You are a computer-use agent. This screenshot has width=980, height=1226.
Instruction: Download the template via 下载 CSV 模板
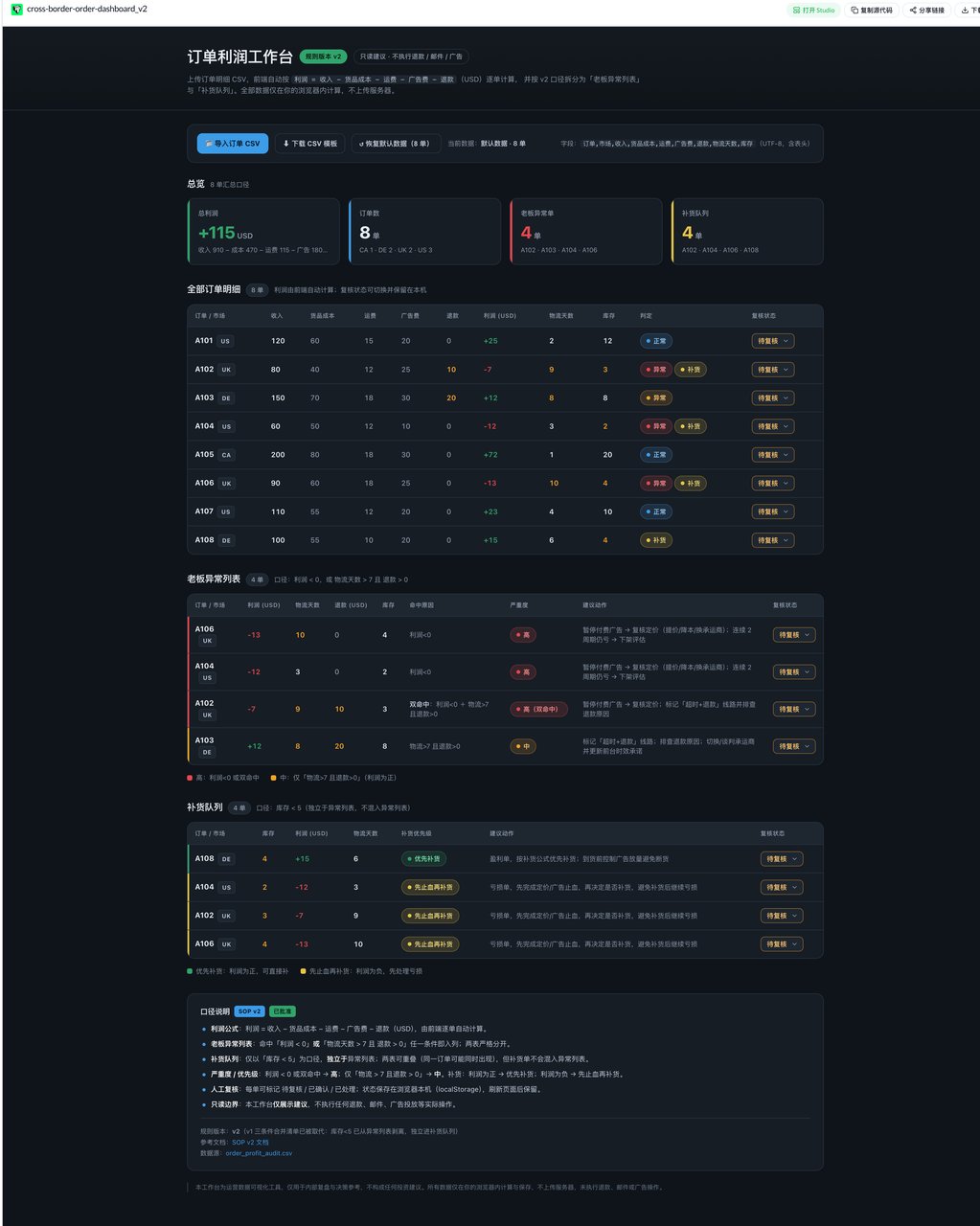310,144
